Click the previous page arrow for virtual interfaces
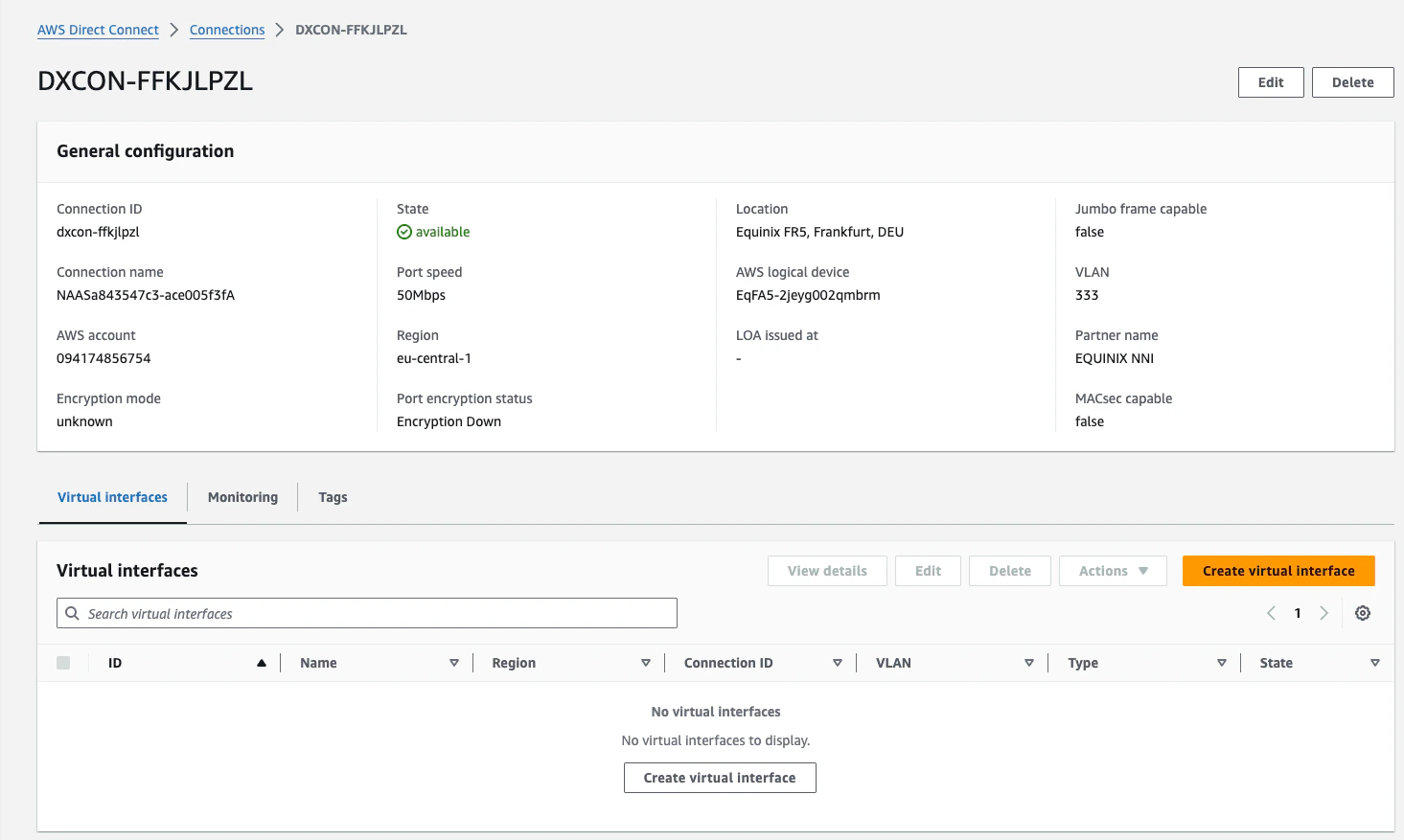 click(x=1271, y=613)
